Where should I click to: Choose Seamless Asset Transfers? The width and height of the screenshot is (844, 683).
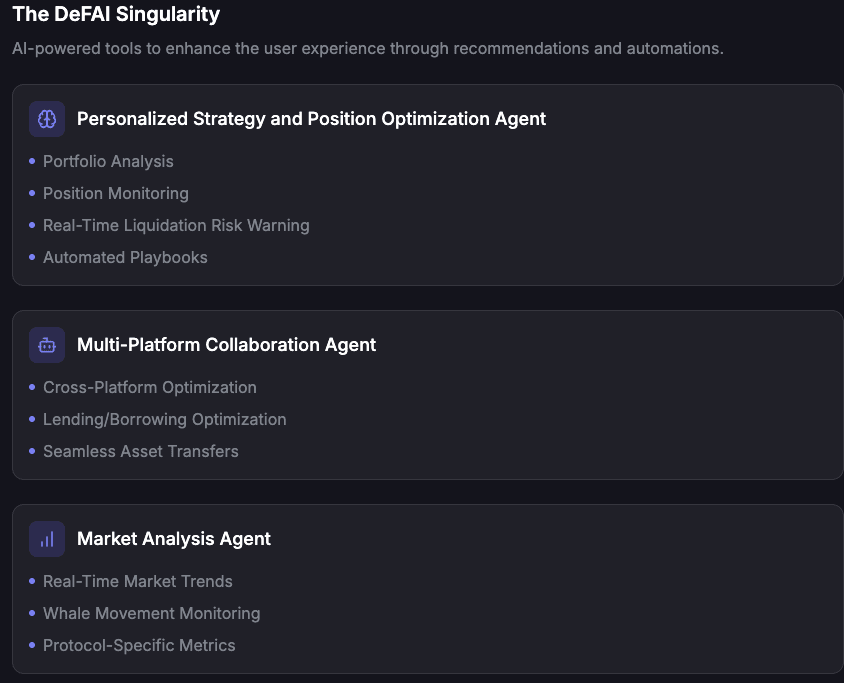[x=141, y=451]
